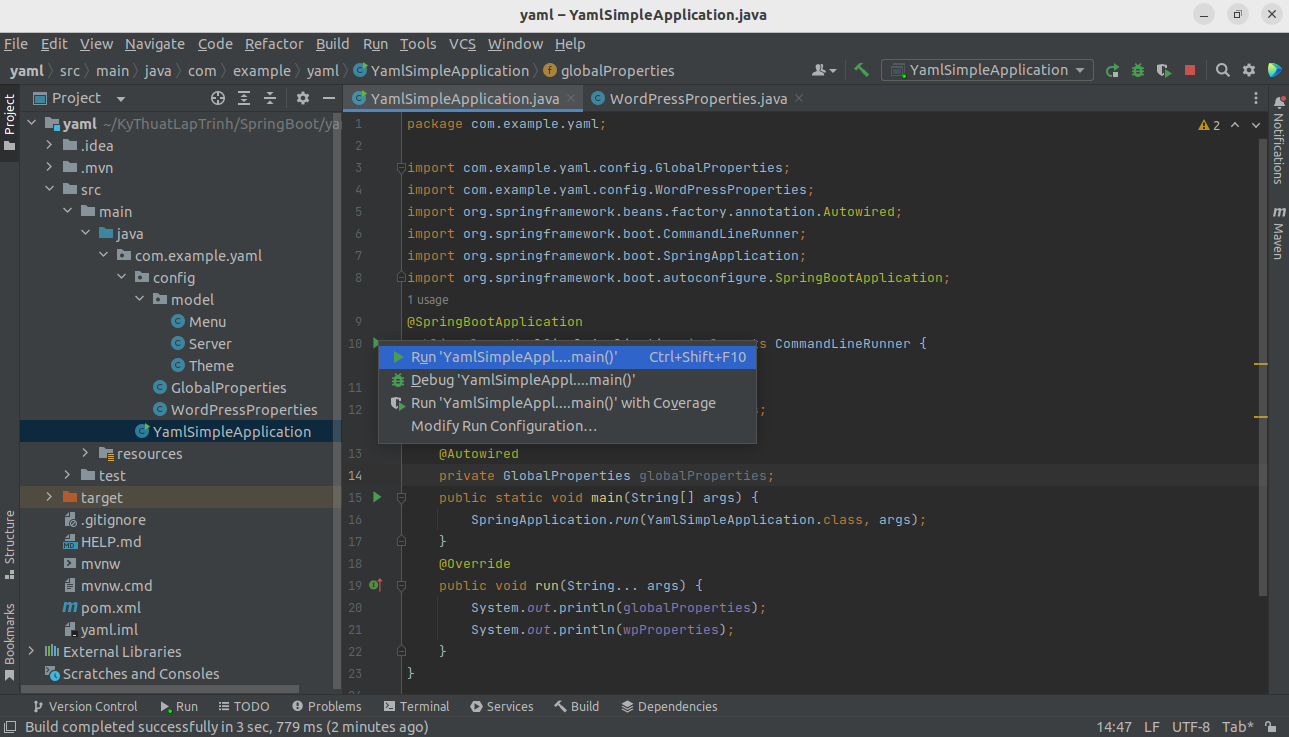Close the YamlSimpleApplication.java tab
The height and width of the screenshot is (737, 1289).
coord(571,98)
